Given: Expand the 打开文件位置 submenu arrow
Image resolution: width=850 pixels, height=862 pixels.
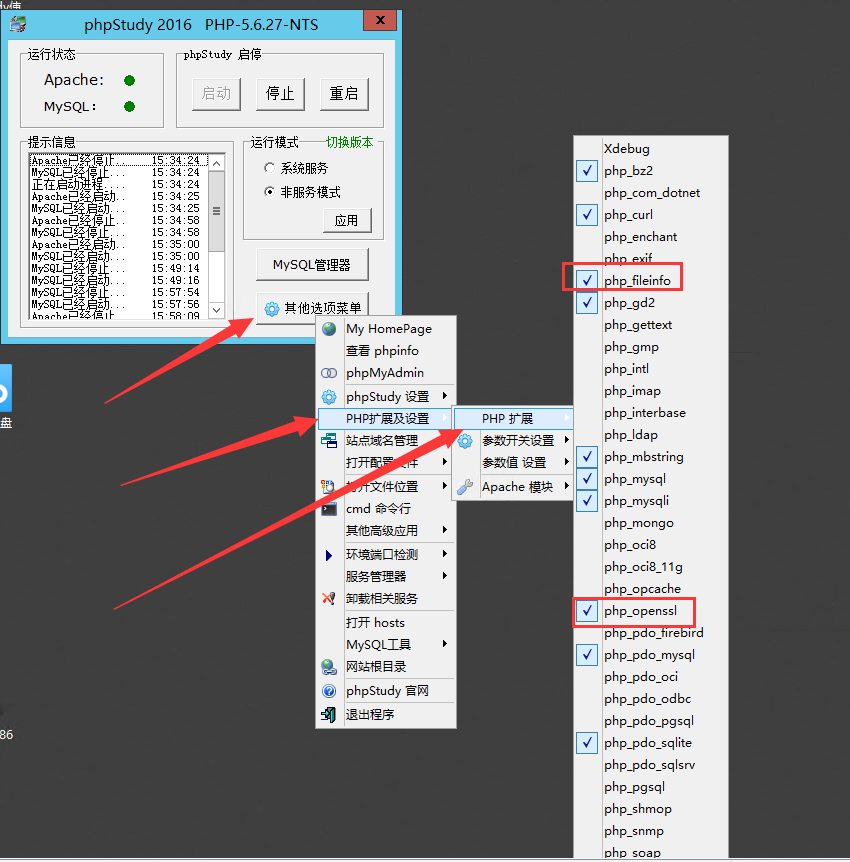Looking at the screenshot, I should 445,486.
